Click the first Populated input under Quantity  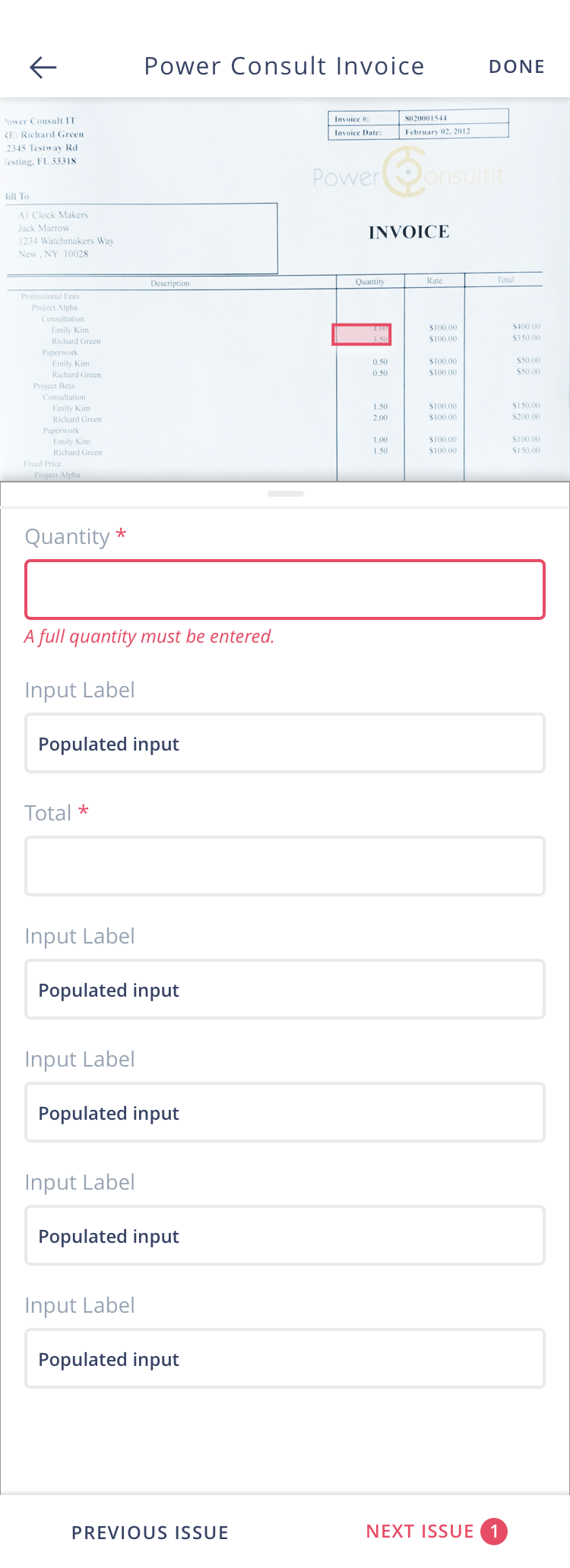tap(285, 743)
